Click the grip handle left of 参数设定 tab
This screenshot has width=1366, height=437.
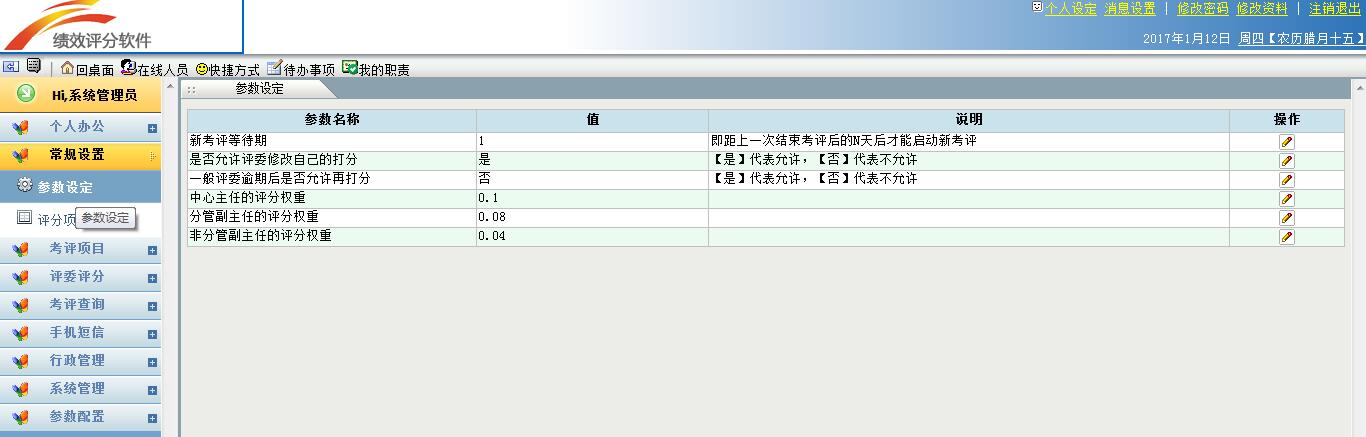191,89
